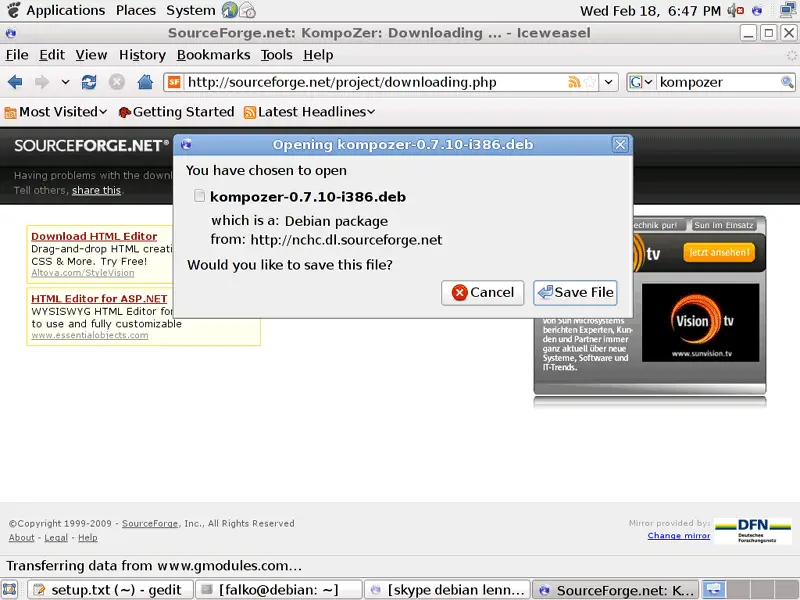Image resolution: width=800 pixels, height=600 pixels.
Task: Open the Tools menu
Action: pyautogui.click(x=277, y=55)
